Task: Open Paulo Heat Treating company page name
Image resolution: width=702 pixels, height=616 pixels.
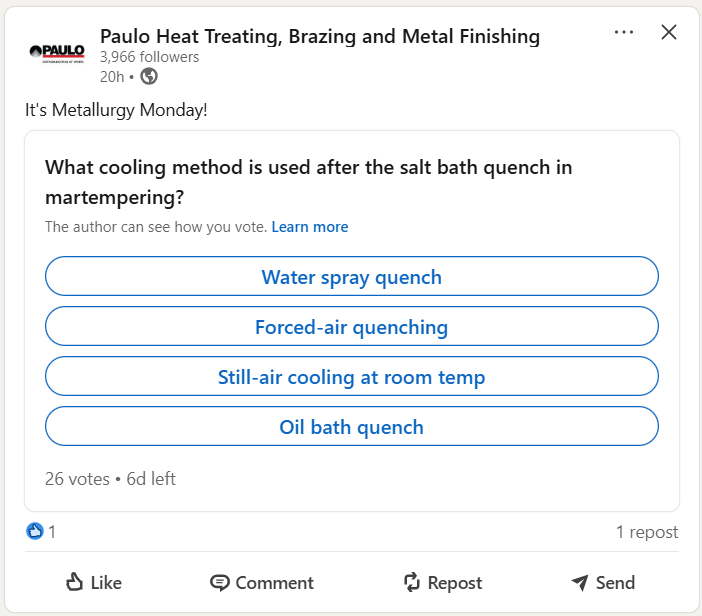Action: pyautogui.click(x=319, y=37)
